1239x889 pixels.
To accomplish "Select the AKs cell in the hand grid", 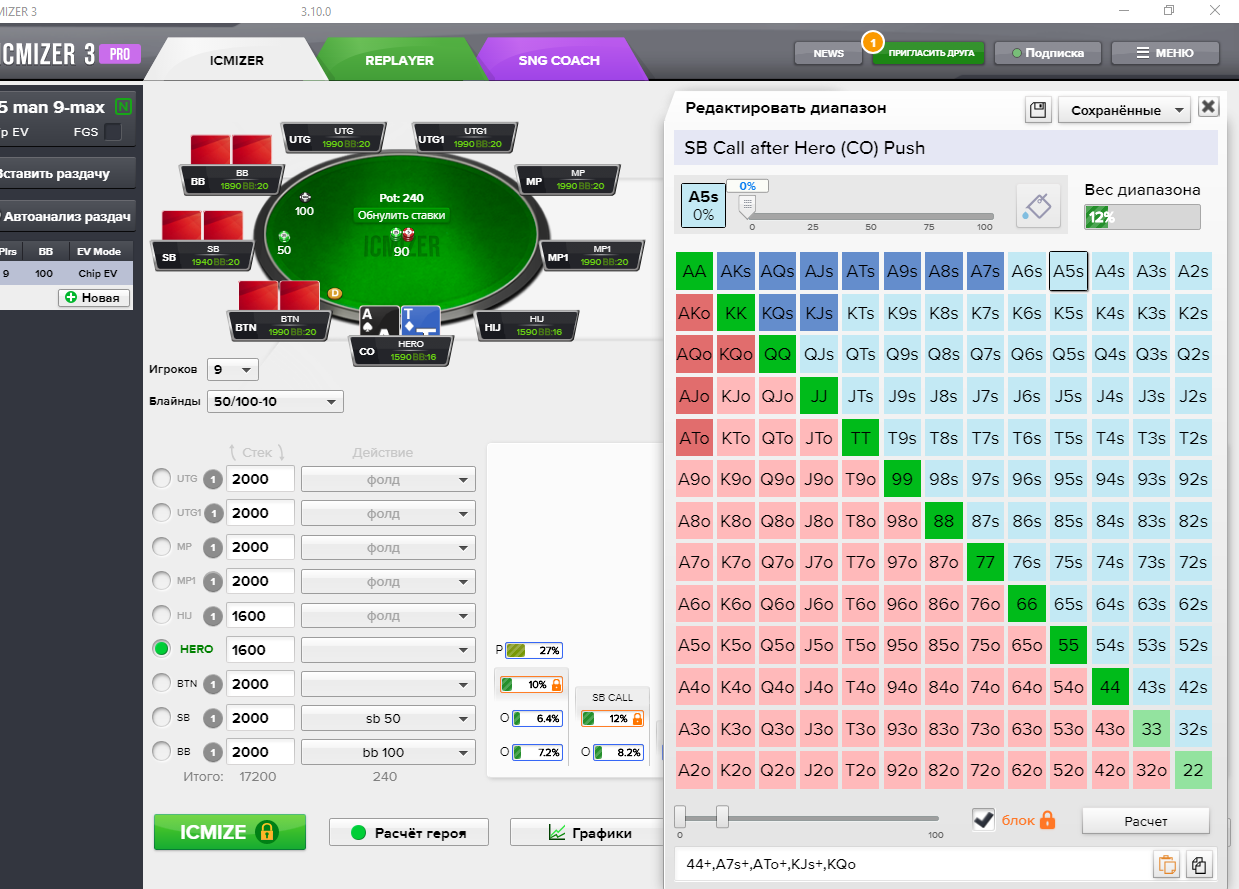I will coord(736,271).
